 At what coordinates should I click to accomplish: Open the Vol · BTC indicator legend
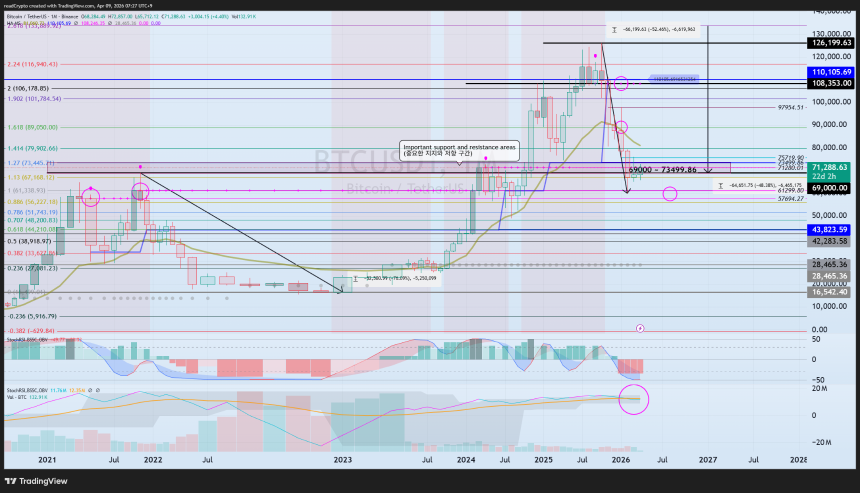[x=16, y=396]
